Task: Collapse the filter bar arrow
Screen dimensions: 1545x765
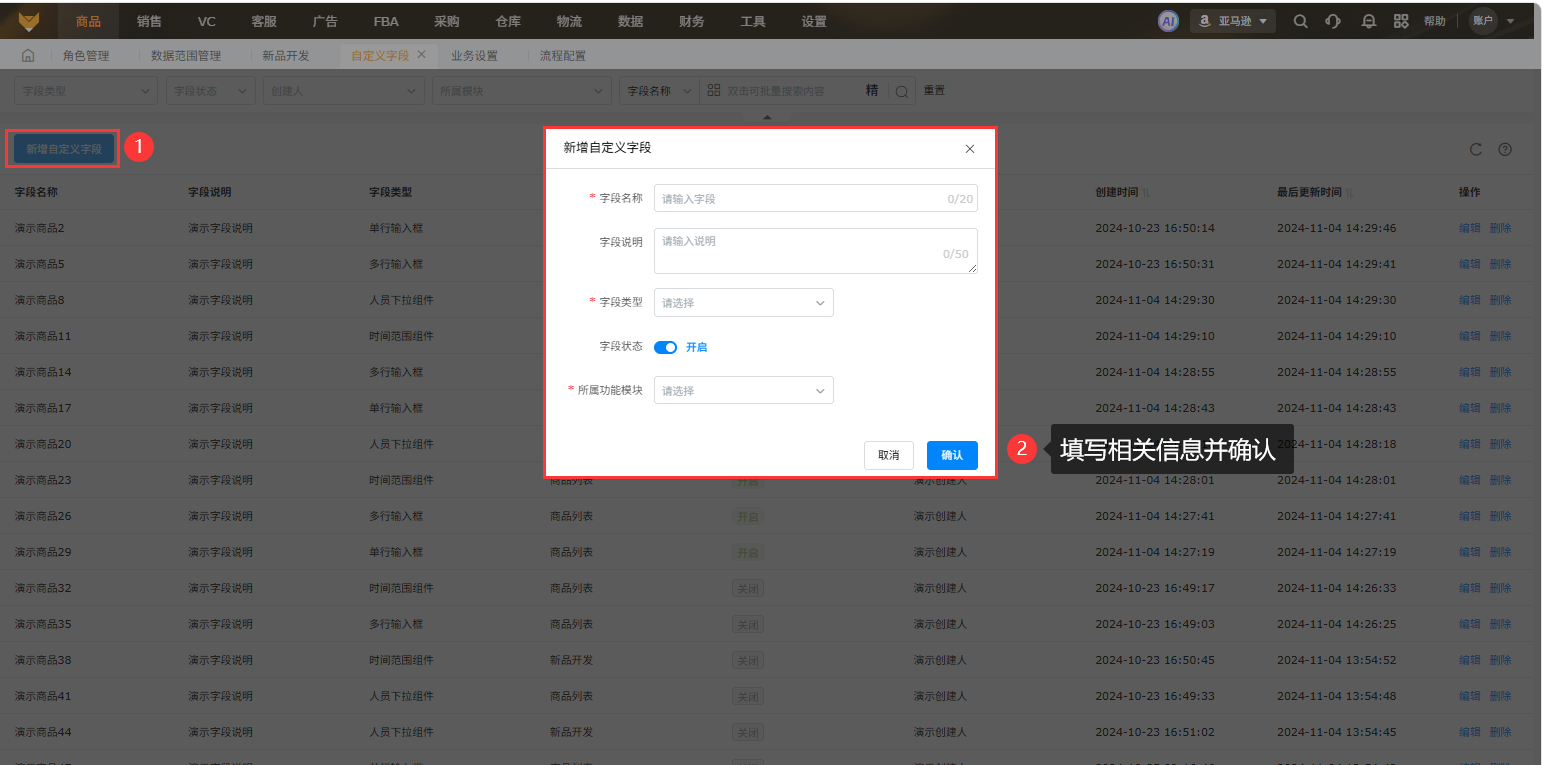Action: click(x=767, y=118)
